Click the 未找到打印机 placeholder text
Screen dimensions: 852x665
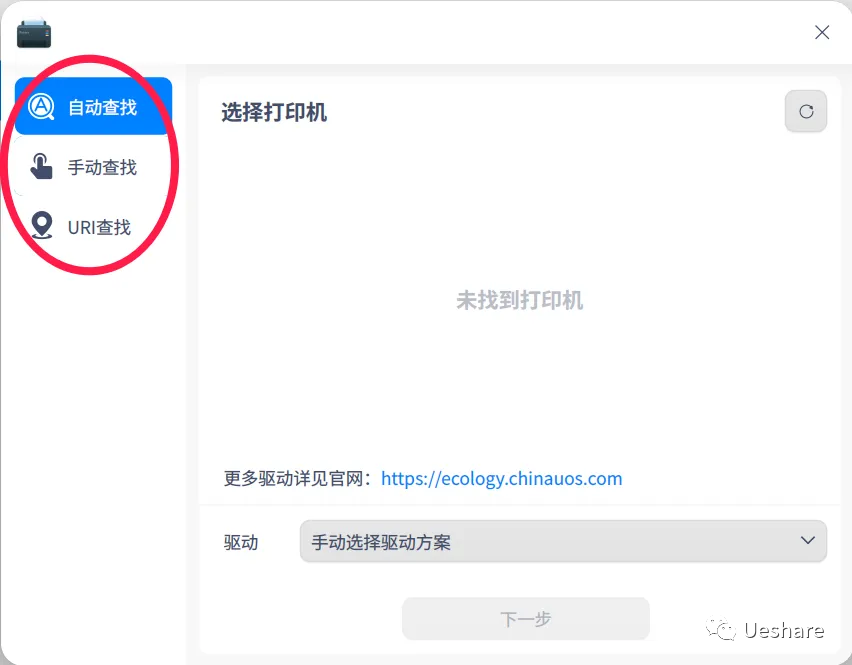[x=519, y=300]
